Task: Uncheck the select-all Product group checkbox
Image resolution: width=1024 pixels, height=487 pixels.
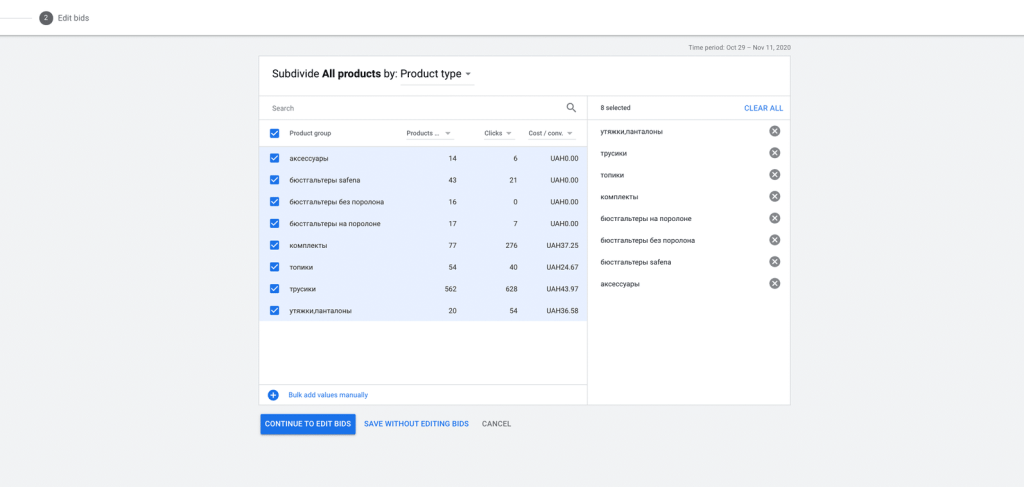Action: pyautogui.click(x=274, y=133)
